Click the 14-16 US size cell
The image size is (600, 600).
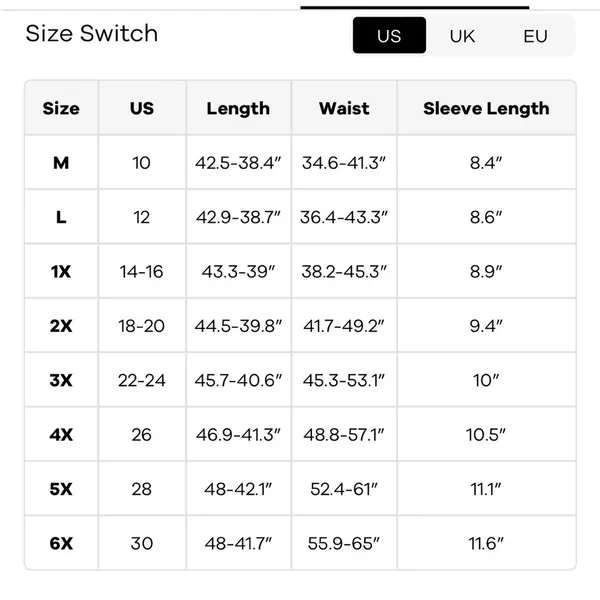(142, 271)
